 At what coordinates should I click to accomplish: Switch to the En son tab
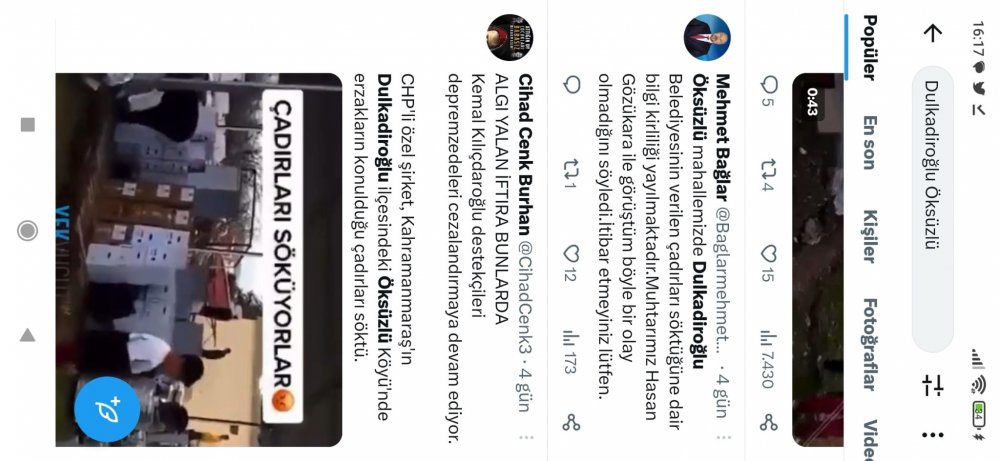click(x=869, y=143)
